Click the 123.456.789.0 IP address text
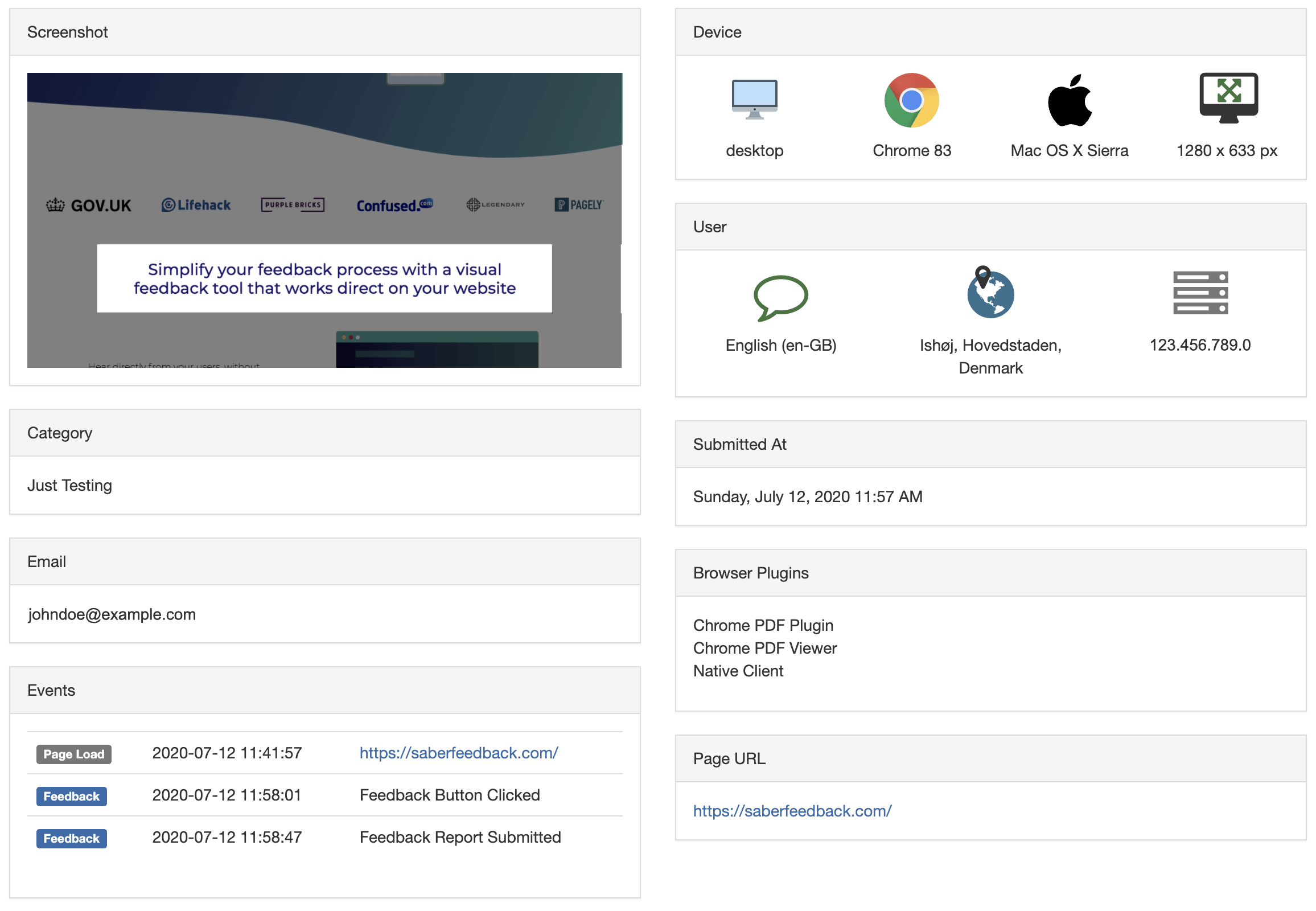Screen dimensions: 1316x911 click(1199, 345)
